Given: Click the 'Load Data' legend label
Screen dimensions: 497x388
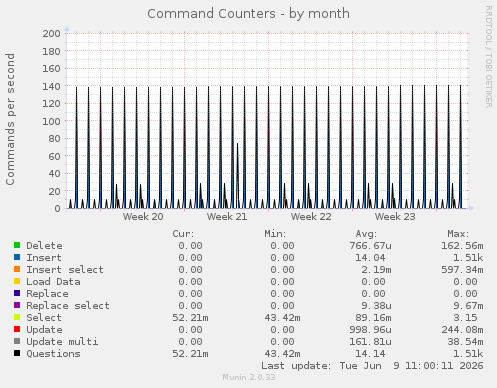Looking at the screenshot, I should [x=53, y=282].
